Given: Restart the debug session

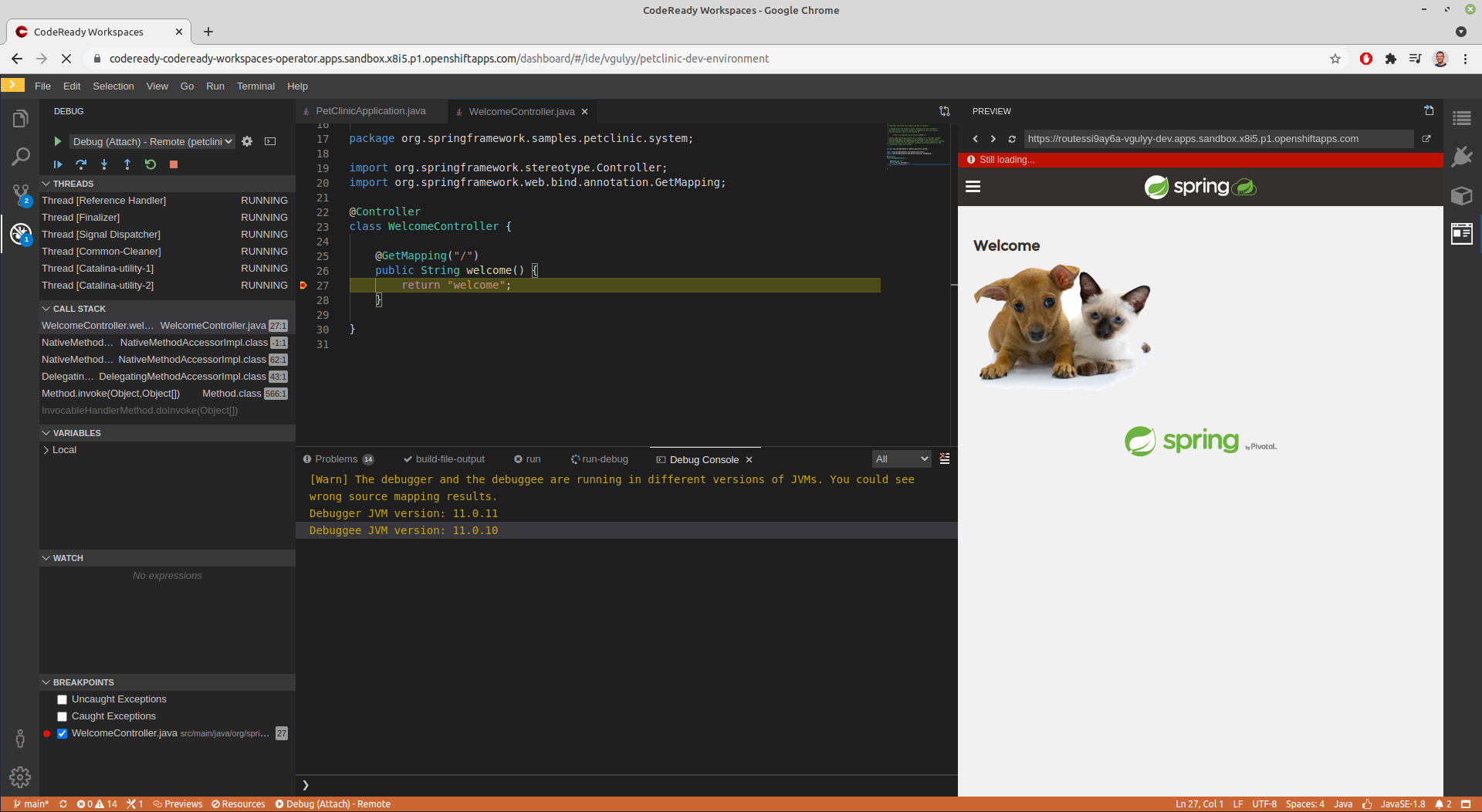Looking at the screenshot, I should point(151,164).
